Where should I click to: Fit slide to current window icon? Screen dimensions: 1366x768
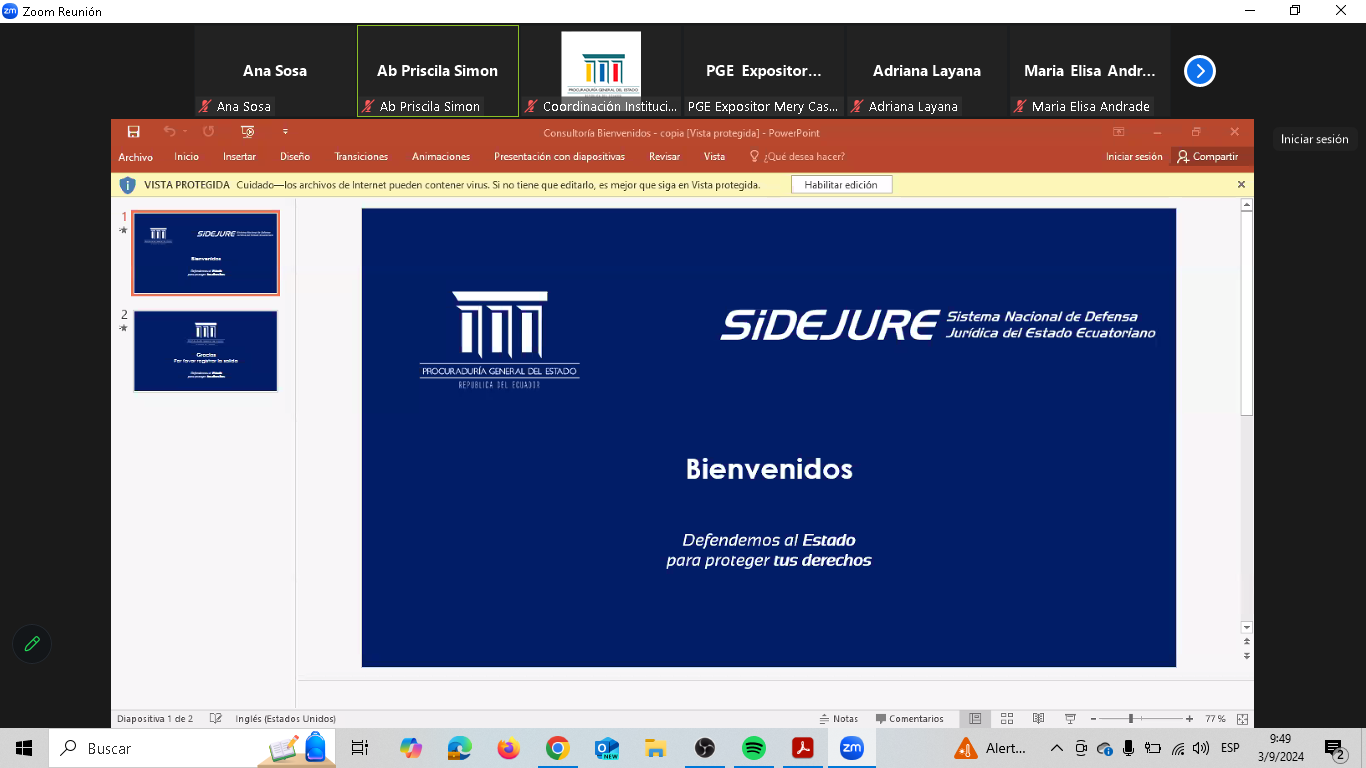[1242, 719]
